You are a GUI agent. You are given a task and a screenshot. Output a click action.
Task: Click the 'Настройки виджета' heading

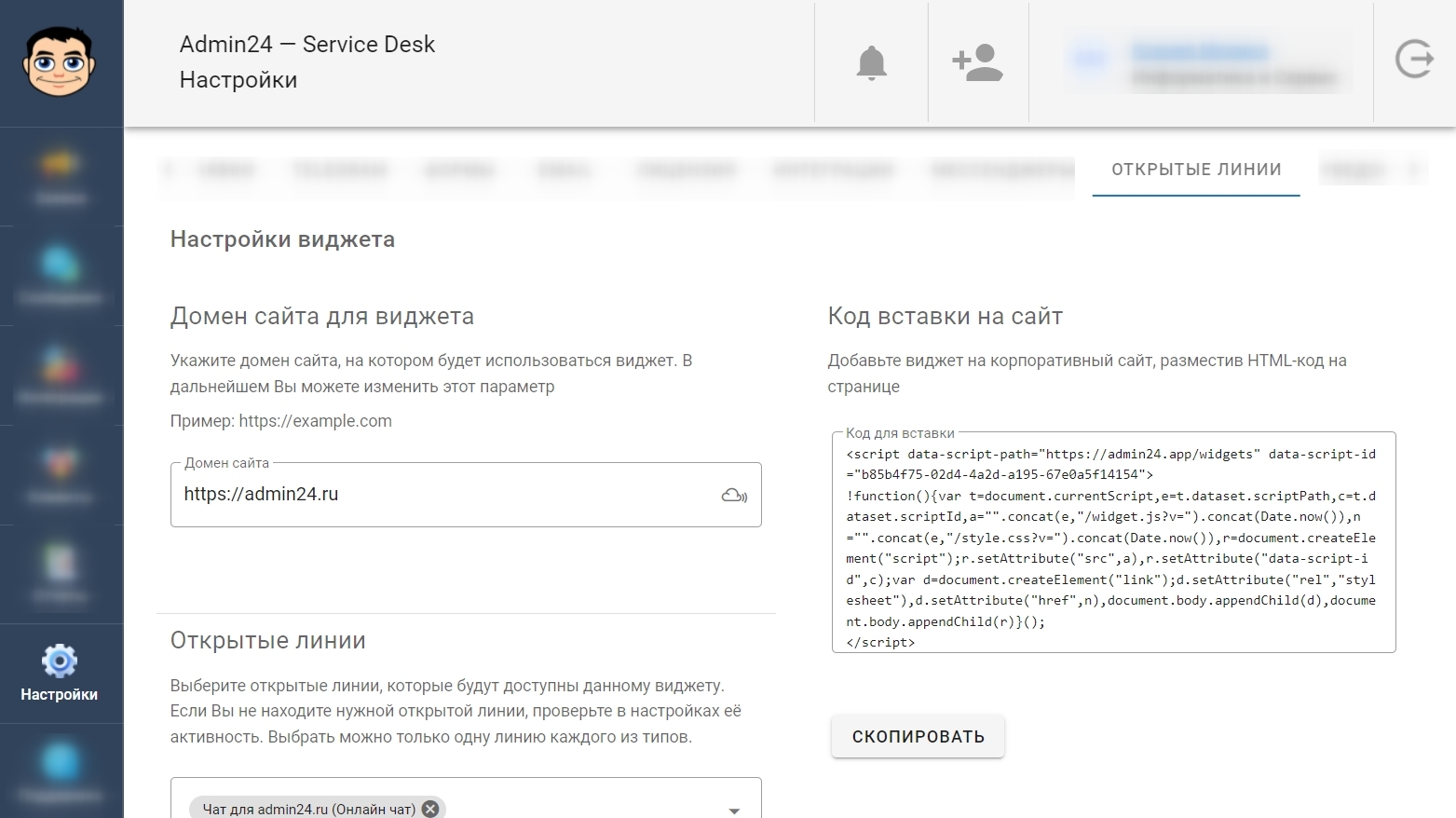(282, 239)
